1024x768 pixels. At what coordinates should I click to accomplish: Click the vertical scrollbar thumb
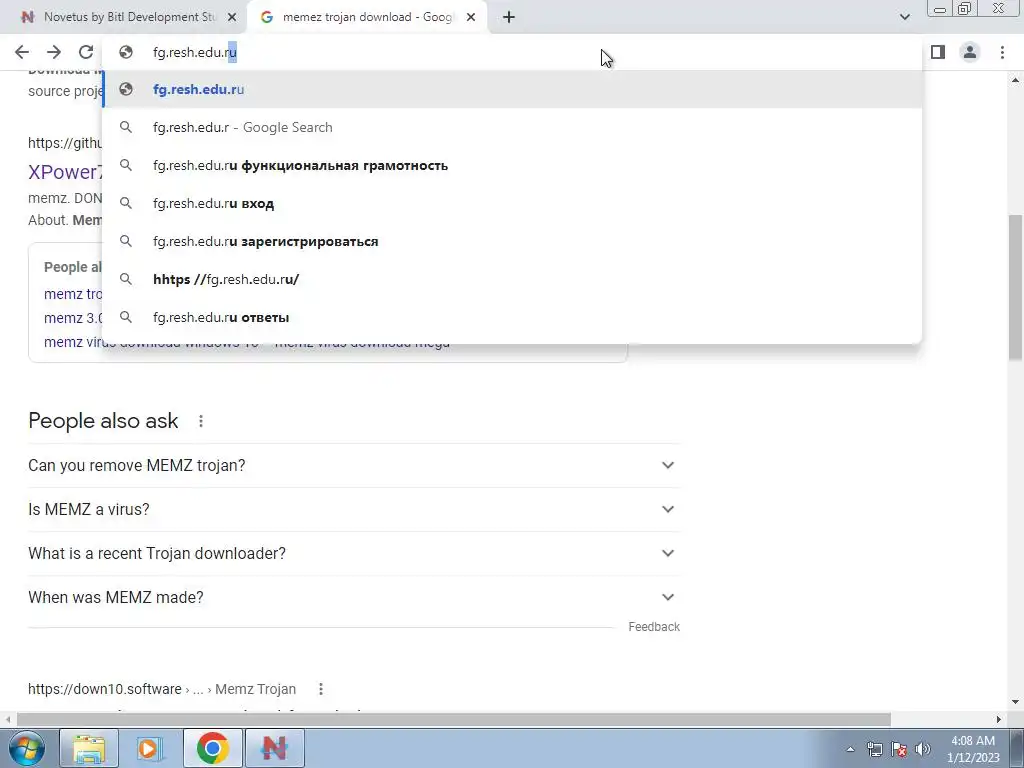tap(1016, 287)
